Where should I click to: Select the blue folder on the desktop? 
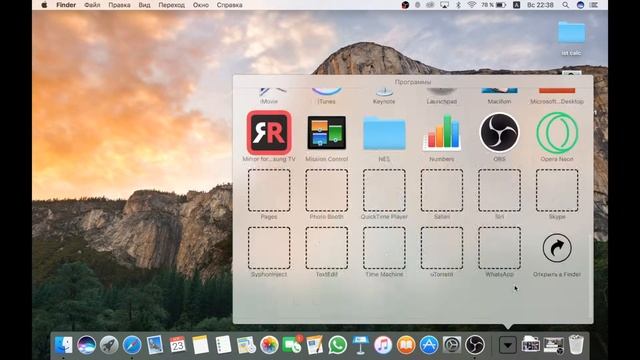[571, 32]
